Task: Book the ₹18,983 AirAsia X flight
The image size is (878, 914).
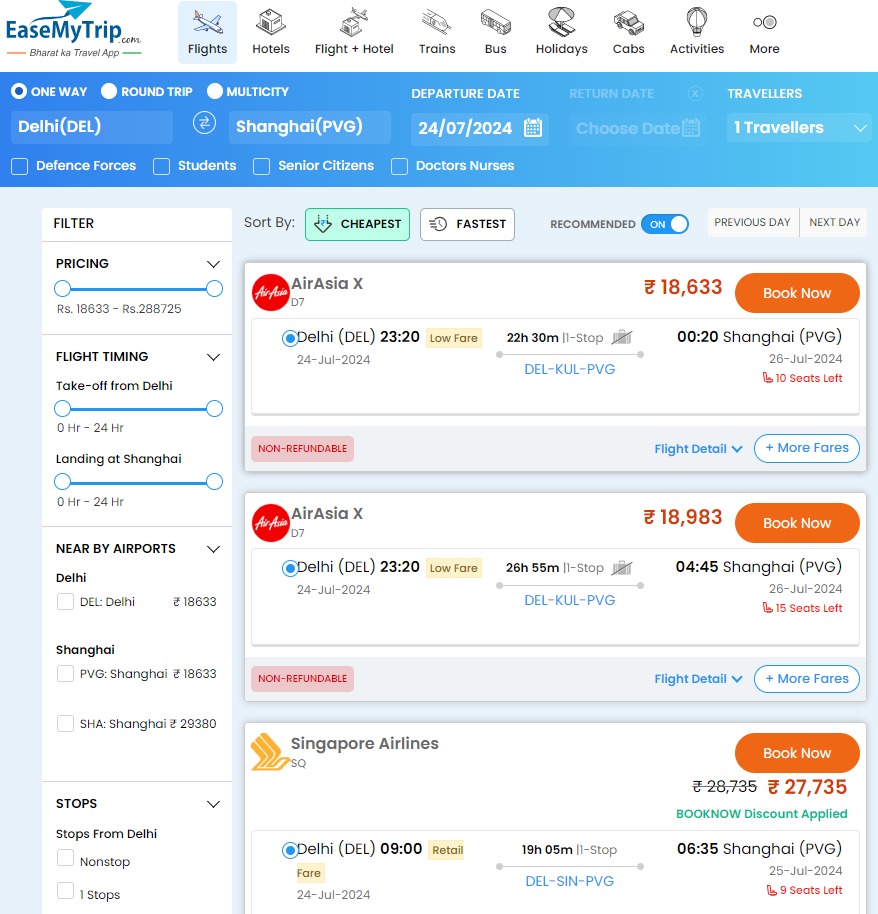Action: point(797,523)
